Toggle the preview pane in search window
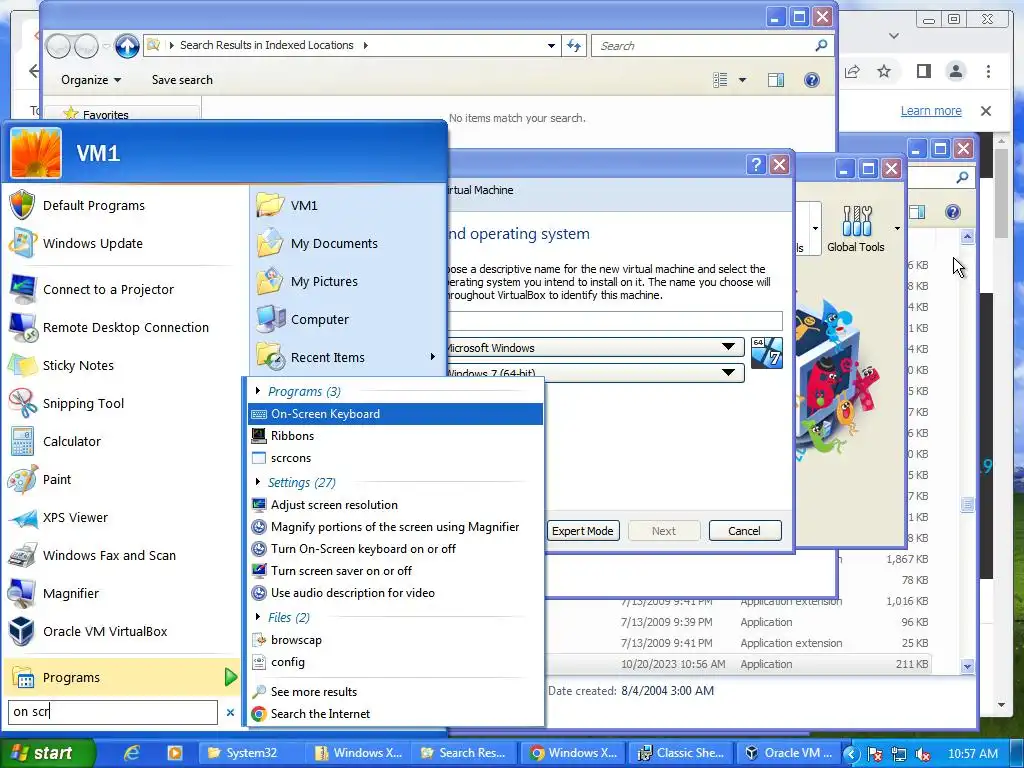The height and width of the screenshot is (768, 1024). [776, 80]
